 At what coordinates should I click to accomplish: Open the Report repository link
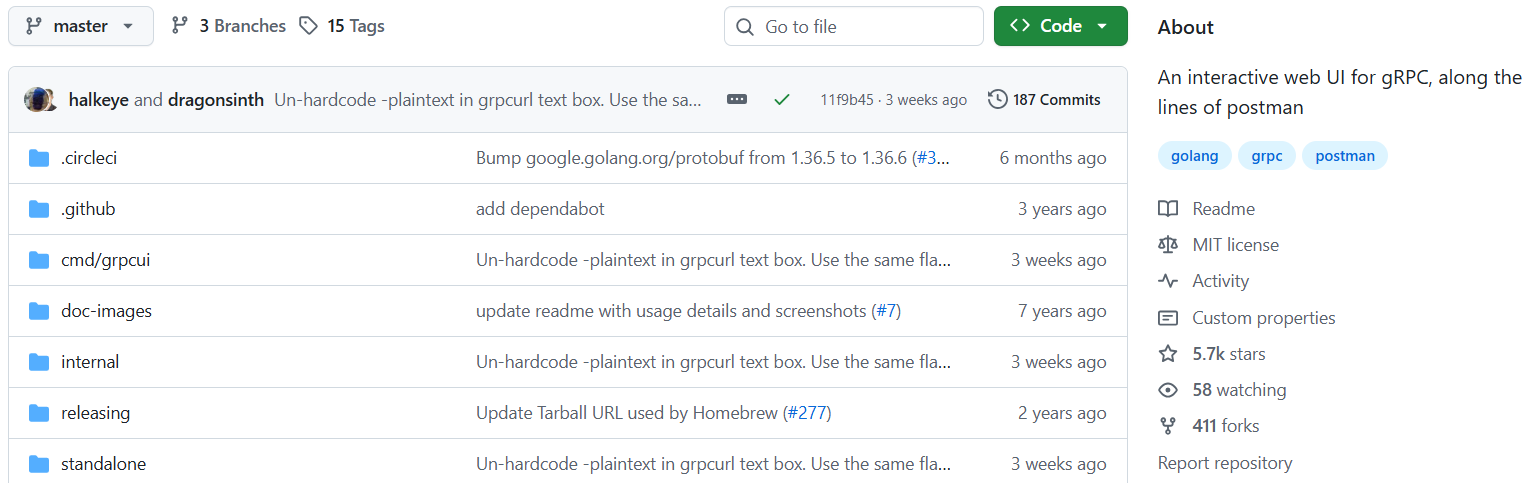coord(1224,463)
